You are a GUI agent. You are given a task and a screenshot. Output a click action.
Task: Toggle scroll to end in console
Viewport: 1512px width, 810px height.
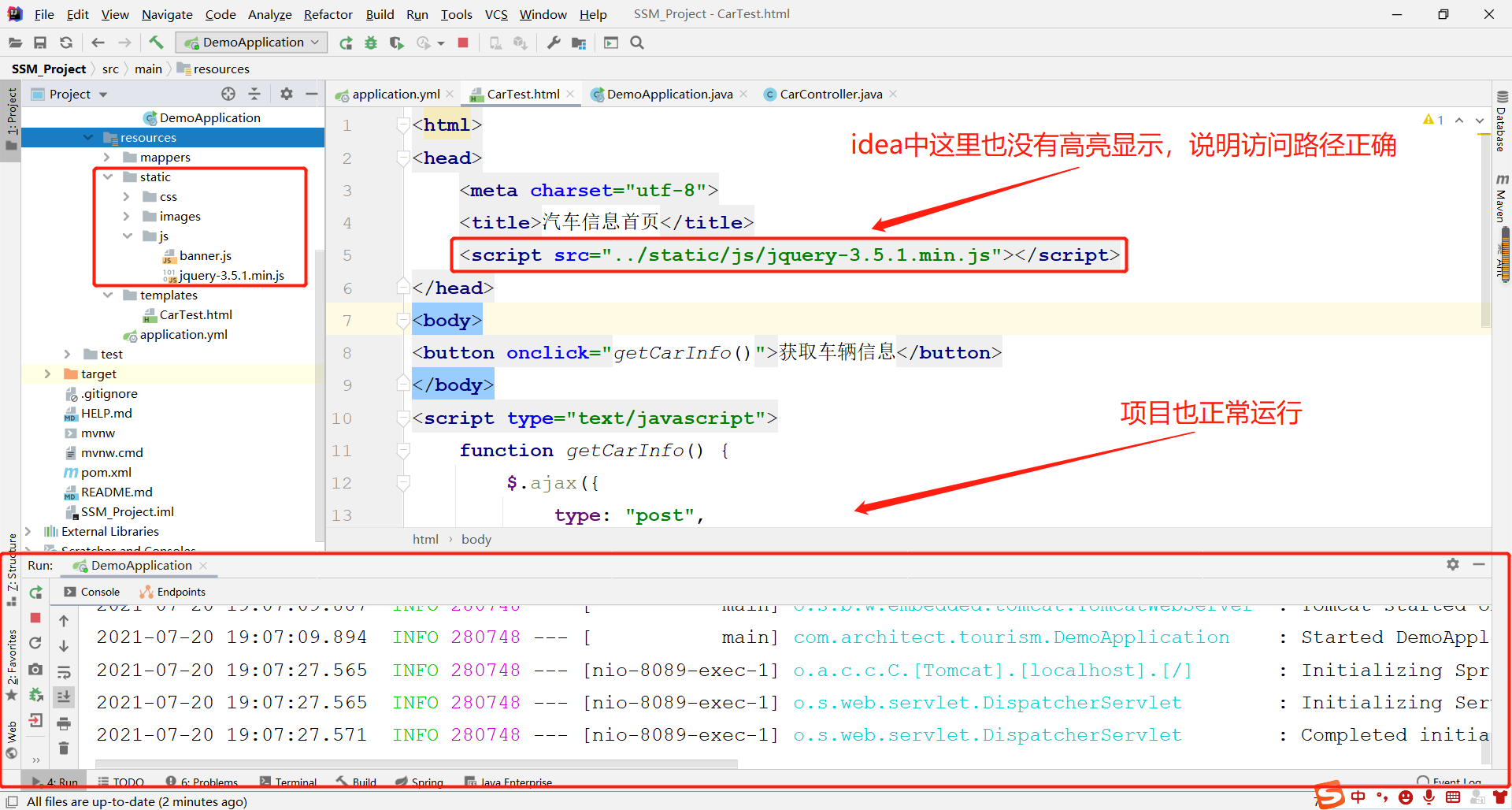[64, 697]
